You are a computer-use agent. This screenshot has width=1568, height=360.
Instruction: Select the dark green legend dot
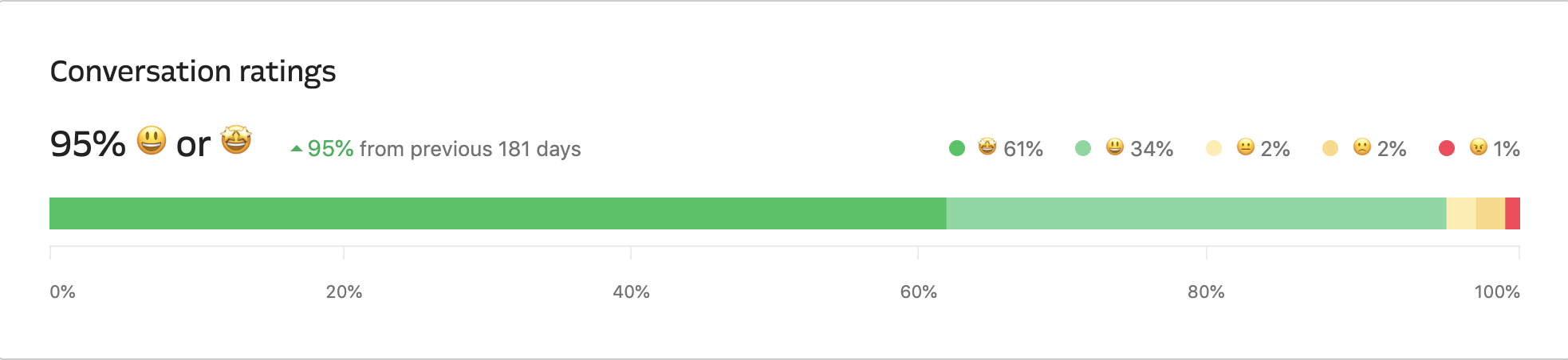[957, 148]
